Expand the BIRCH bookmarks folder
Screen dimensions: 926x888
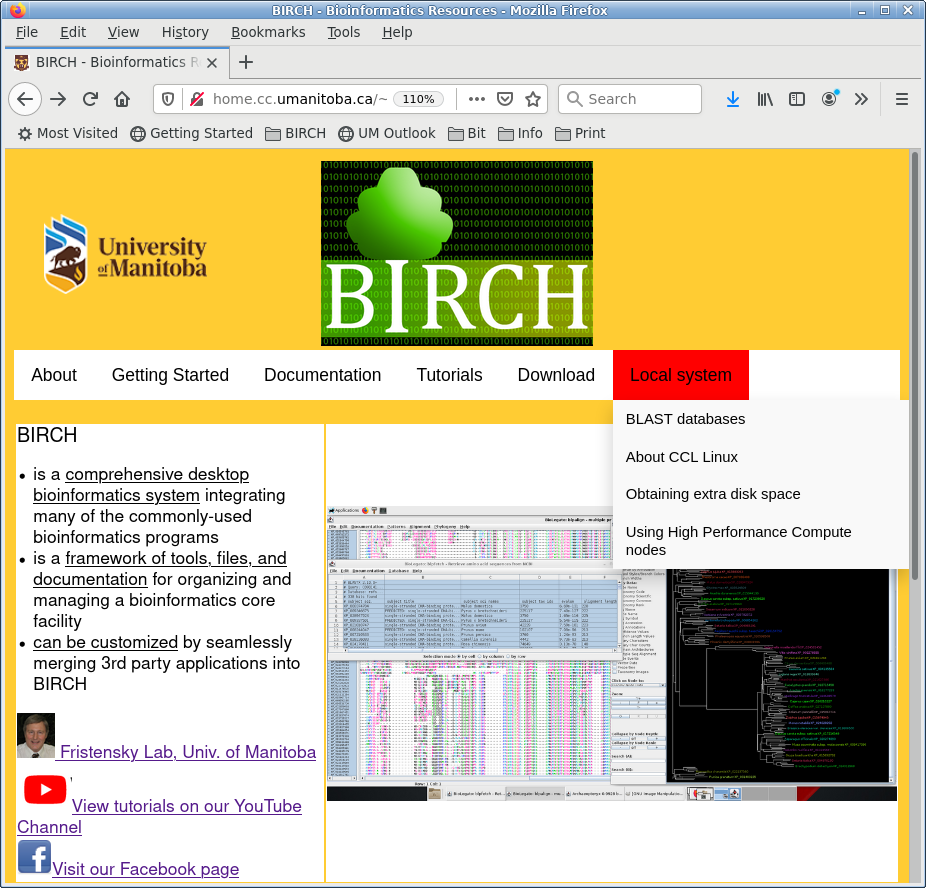[x=295, y=133]
